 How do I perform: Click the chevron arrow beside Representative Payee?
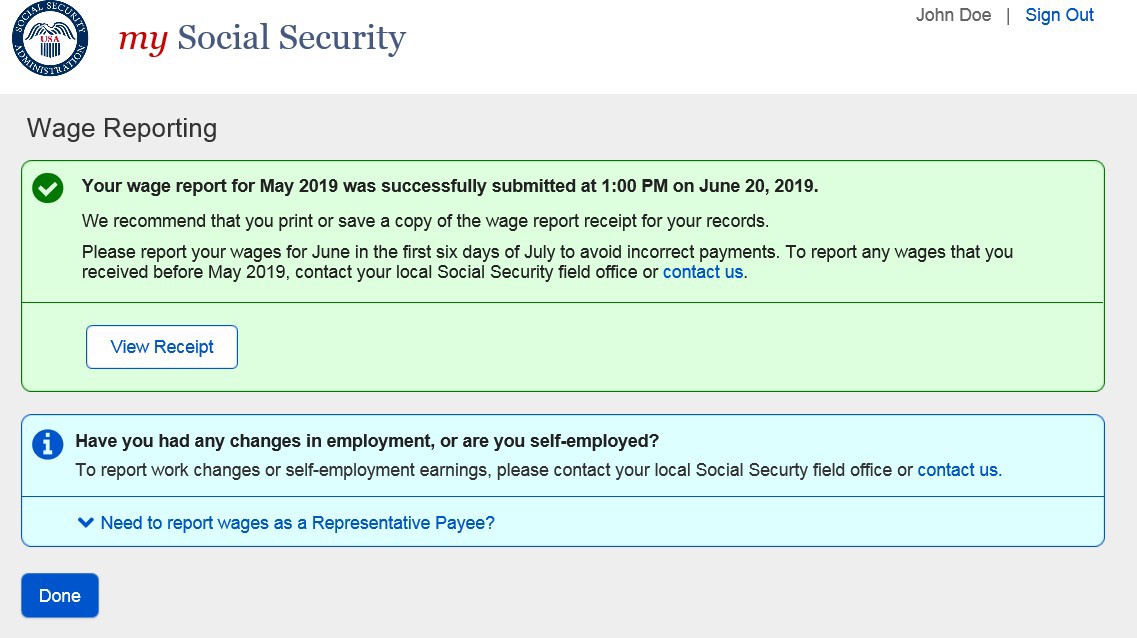[x=86, y=522]
